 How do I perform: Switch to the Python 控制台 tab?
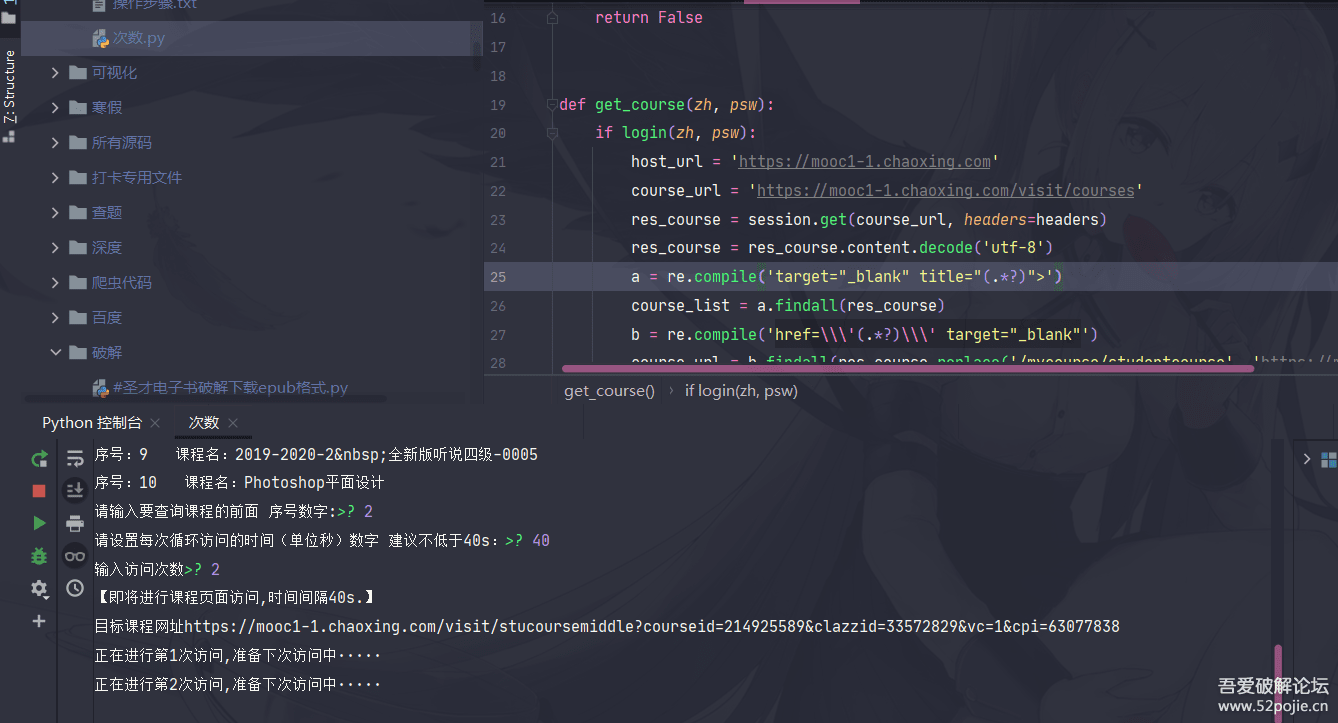coord(92,423)
